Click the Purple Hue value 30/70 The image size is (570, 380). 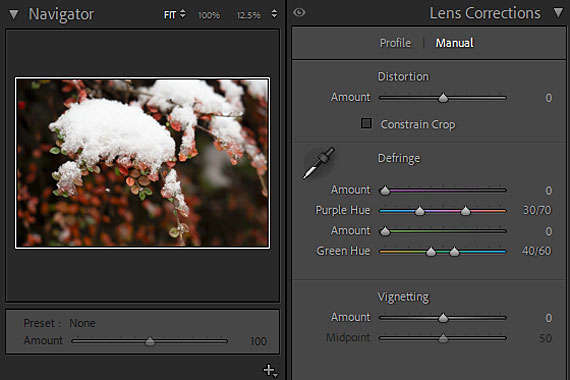537,210
